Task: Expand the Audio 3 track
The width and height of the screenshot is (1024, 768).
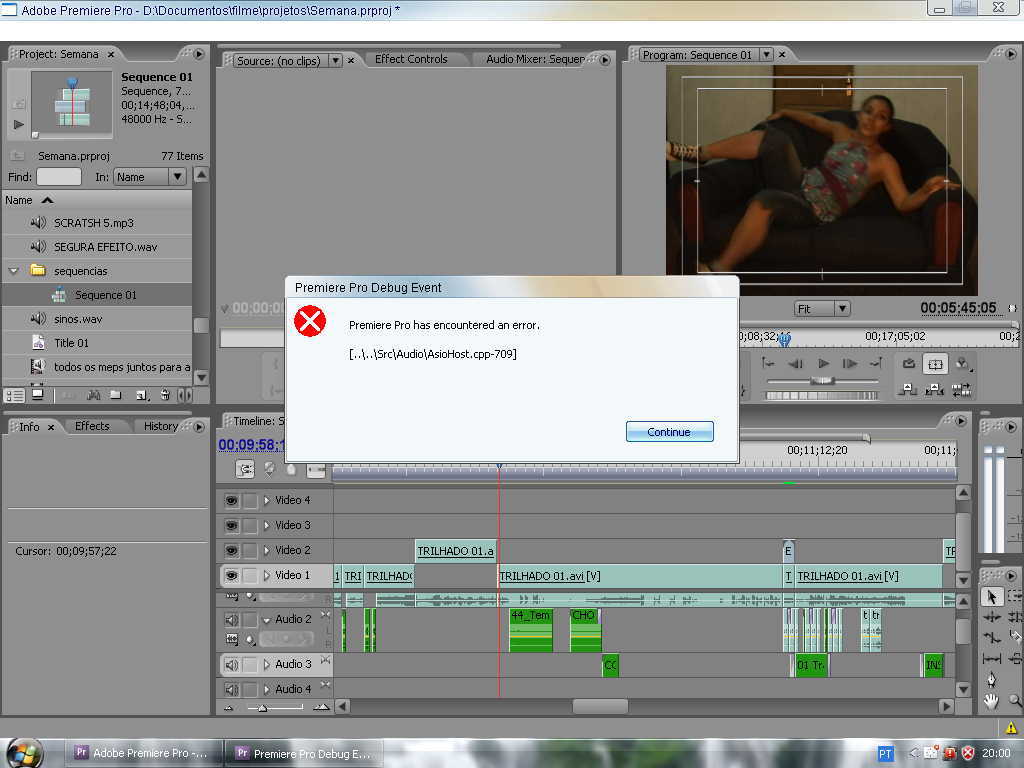Action: [x=266, y=664]
